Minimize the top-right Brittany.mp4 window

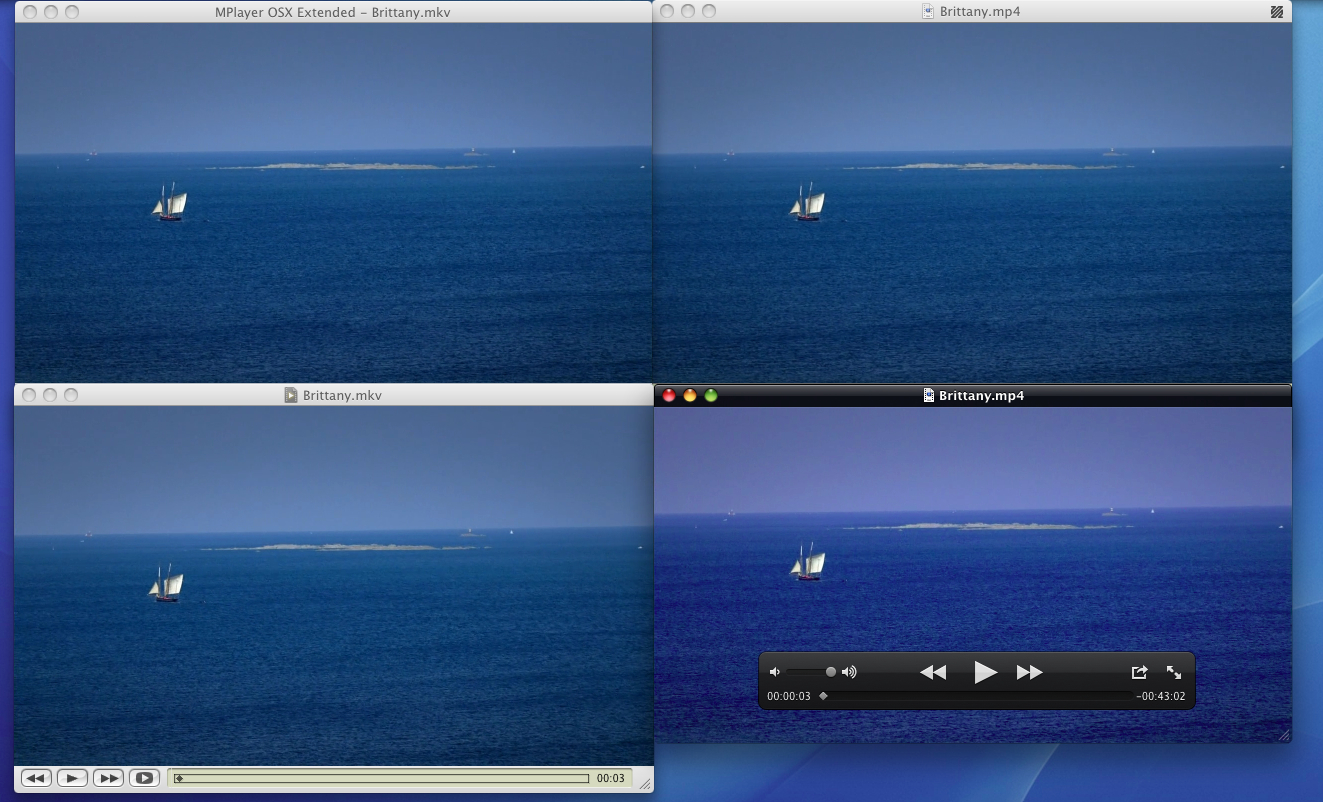pos(688,11)
